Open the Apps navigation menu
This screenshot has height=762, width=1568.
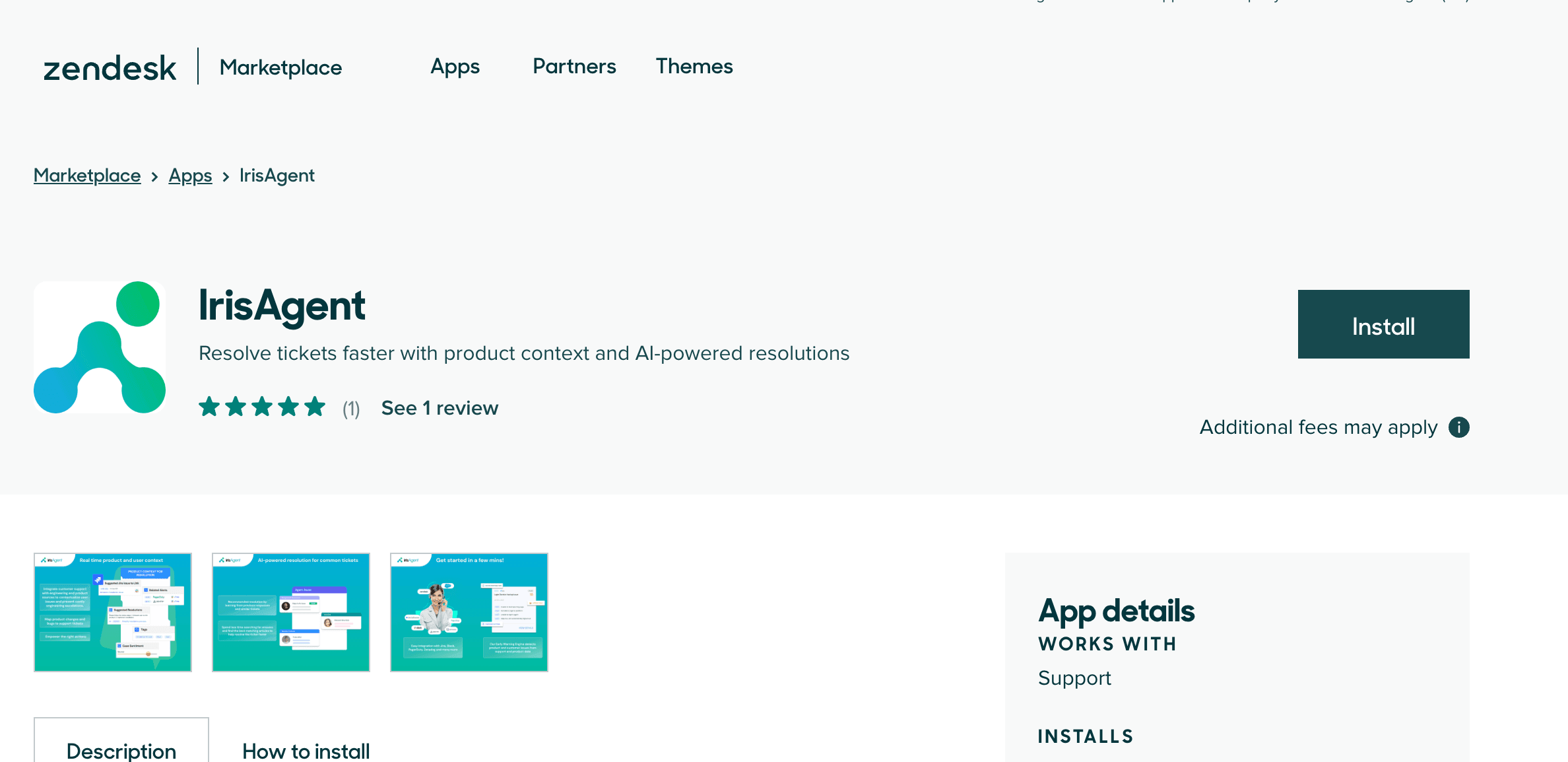tap(455, 66)
